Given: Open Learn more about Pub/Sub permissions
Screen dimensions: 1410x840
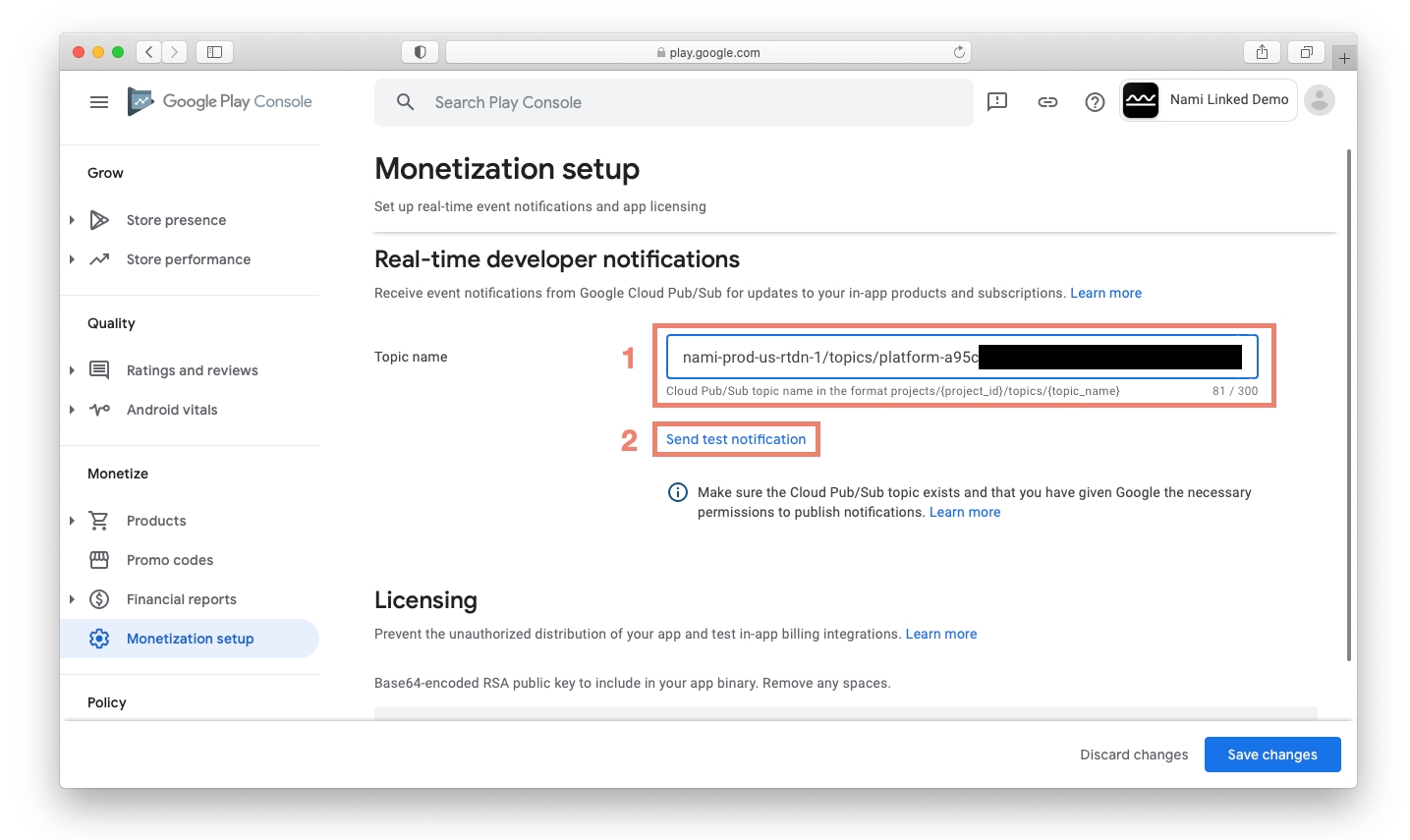Looking at the screenshot, I should coord(965,512).
